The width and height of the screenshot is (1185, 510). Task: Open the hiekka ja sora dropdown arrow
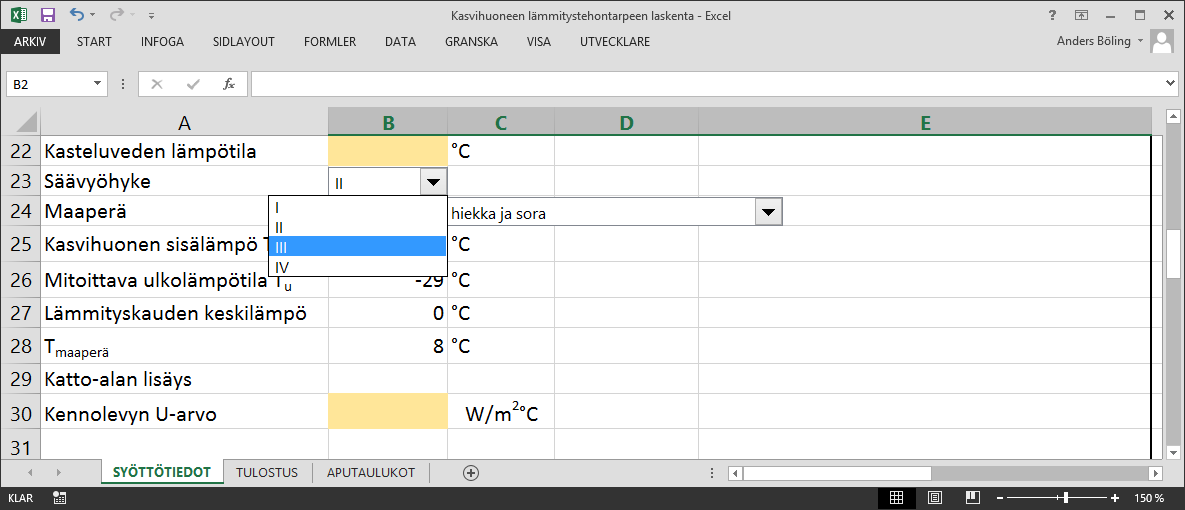pyautogui.click(x=769, y=213)
